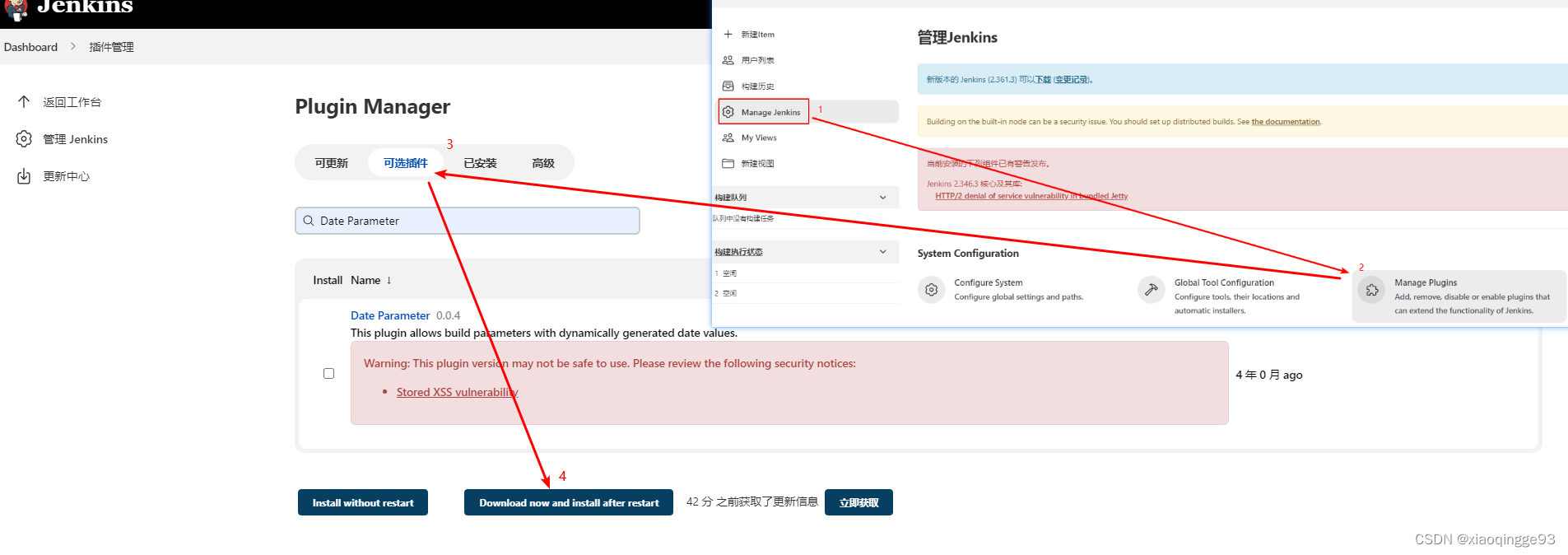The image size is (1568, 555).
Task: Click the '42 分 之前获取了更新信息' status text
Action: click(x=752, y=501)
